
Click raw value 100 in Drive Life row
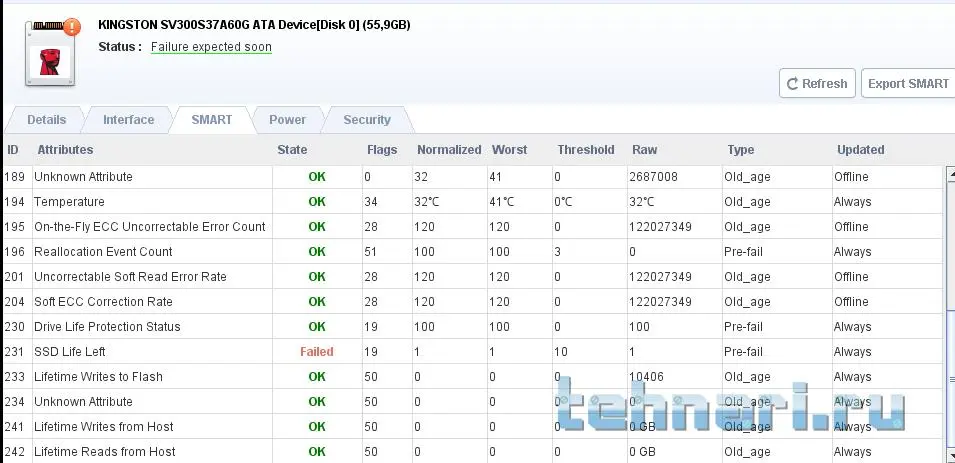click(x=640, y=327)
